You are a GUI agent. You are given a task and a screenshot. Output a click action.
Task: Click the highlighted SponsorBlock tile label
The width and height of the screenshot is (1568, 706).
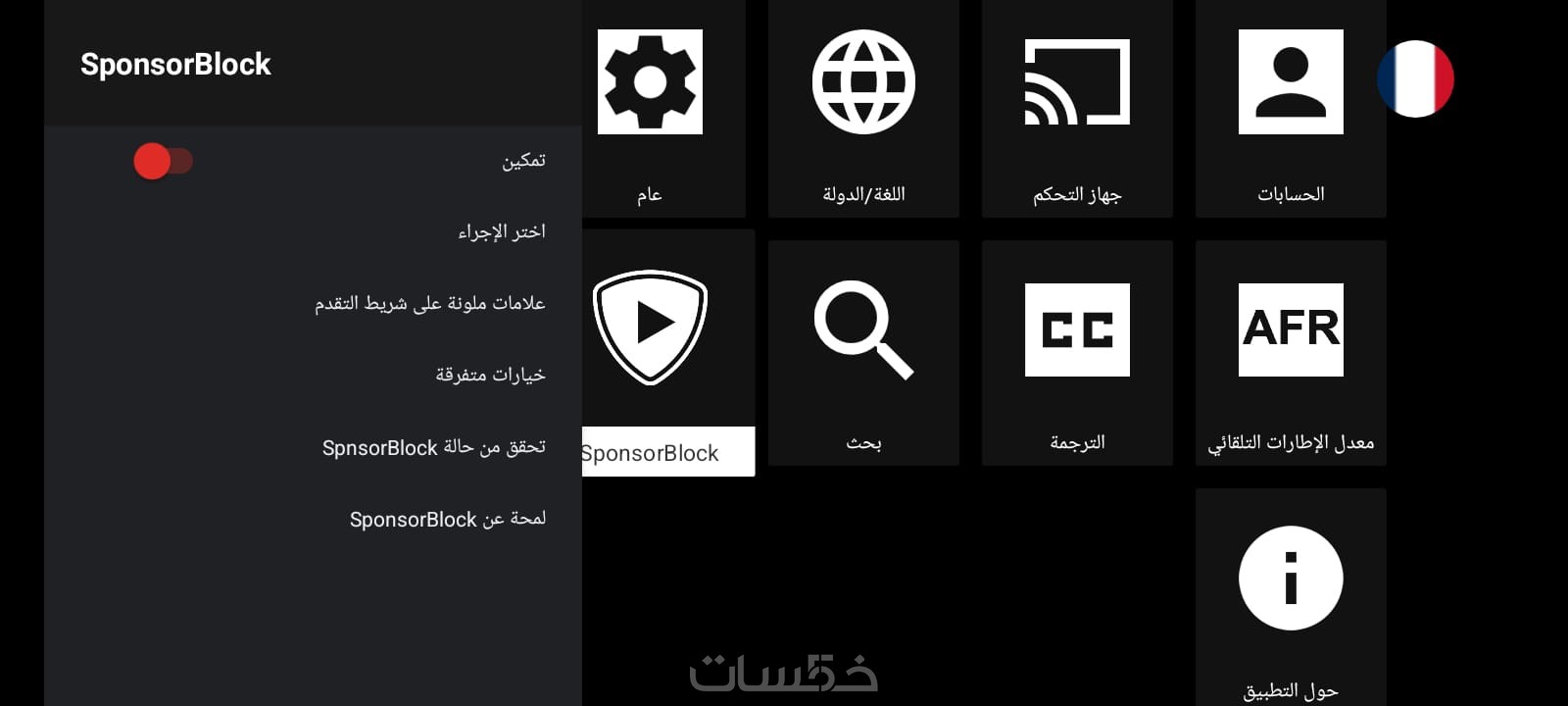click(652, 452)
